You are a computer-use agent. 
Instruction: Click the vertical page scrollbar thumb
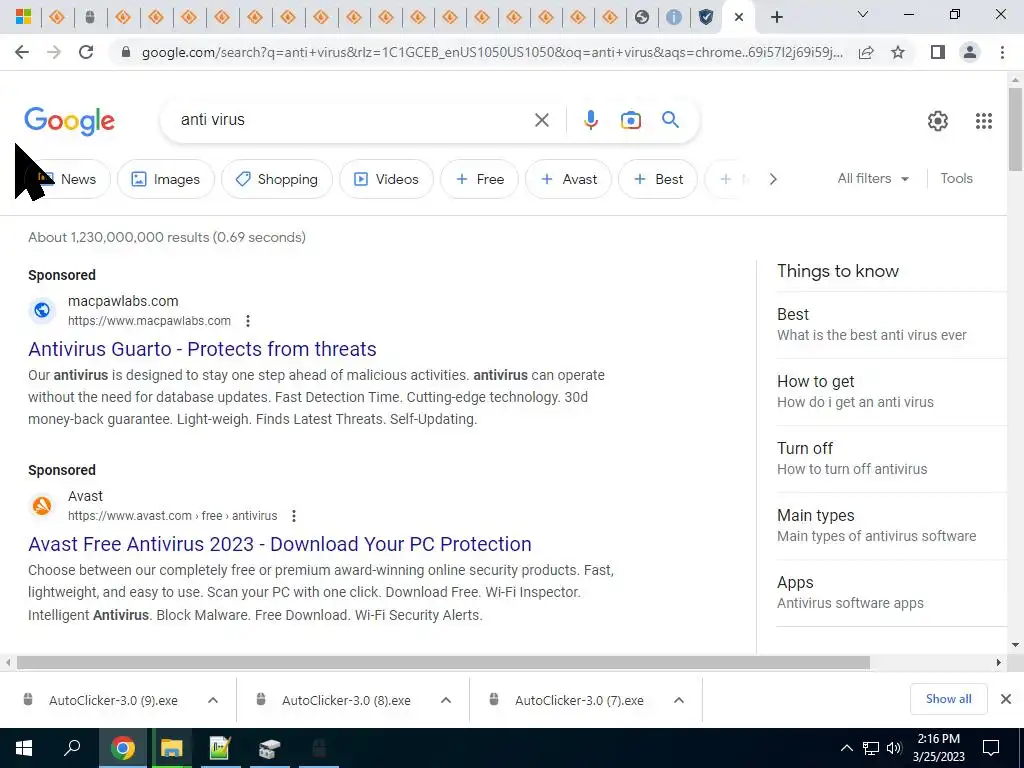pos(1015,129)
